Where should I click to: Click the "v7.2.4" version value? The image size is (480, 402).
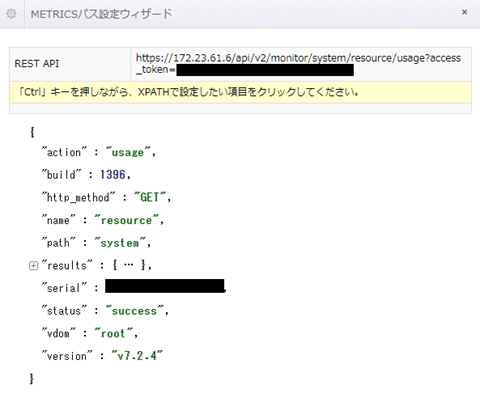[137, 356]
